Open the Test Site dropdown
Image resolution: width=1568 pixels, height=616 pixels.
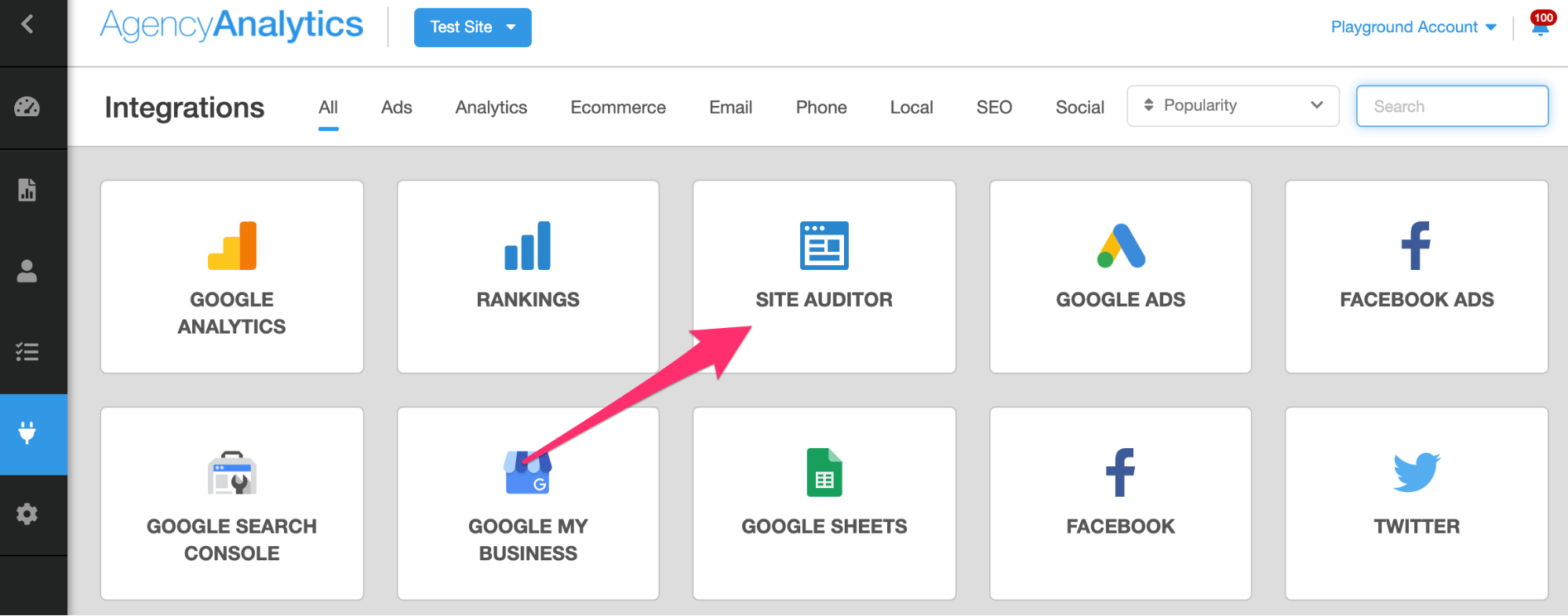pos(473,27)
